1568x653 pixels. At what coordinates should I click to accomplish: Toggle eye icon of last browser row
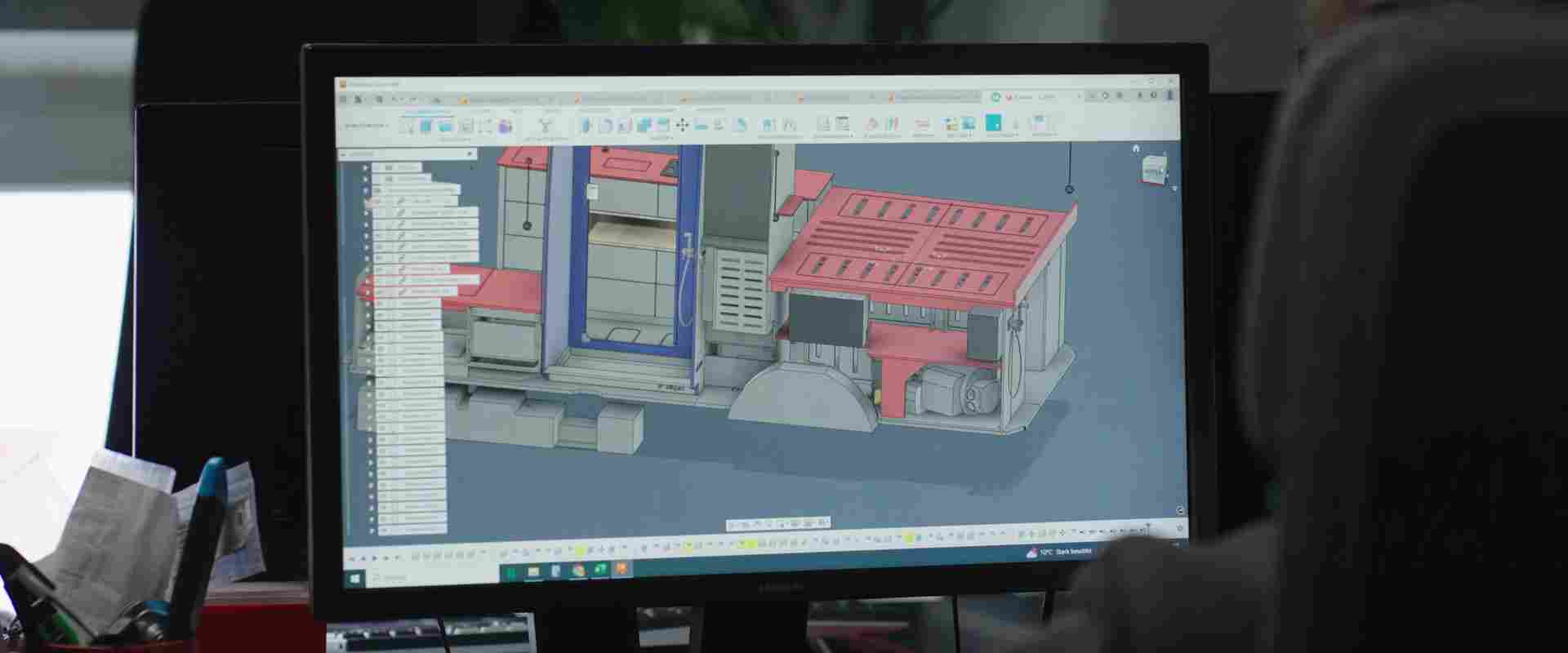(x=381, y=529)
